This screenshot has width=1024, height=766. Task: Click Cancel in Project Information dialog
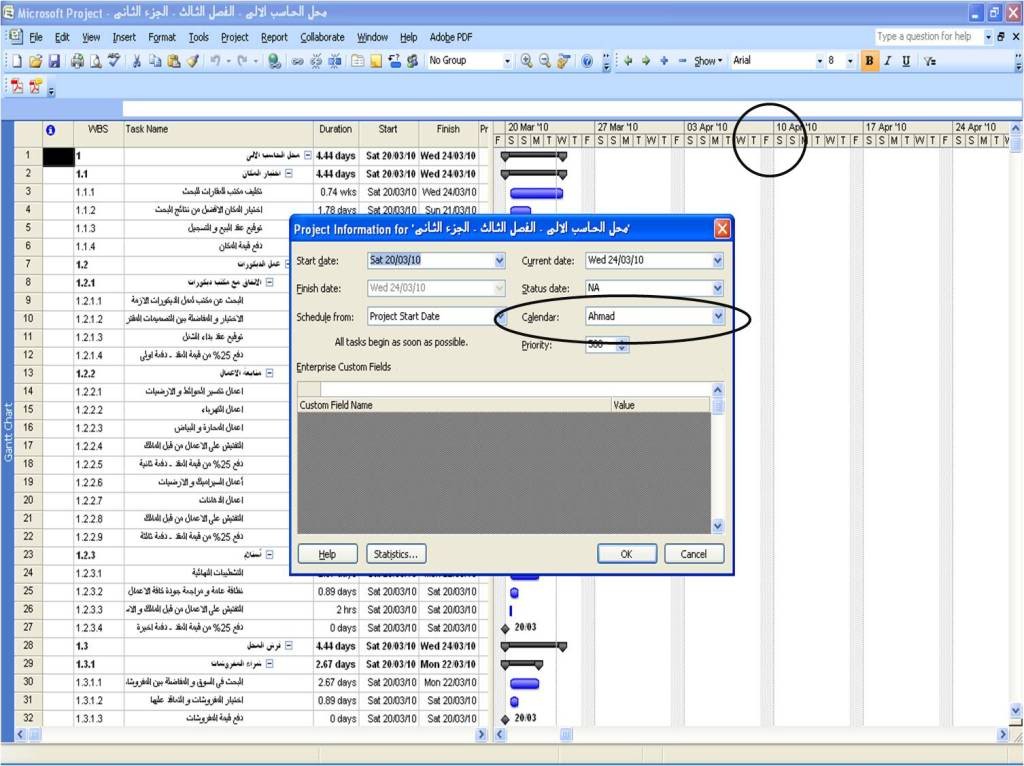694,554
